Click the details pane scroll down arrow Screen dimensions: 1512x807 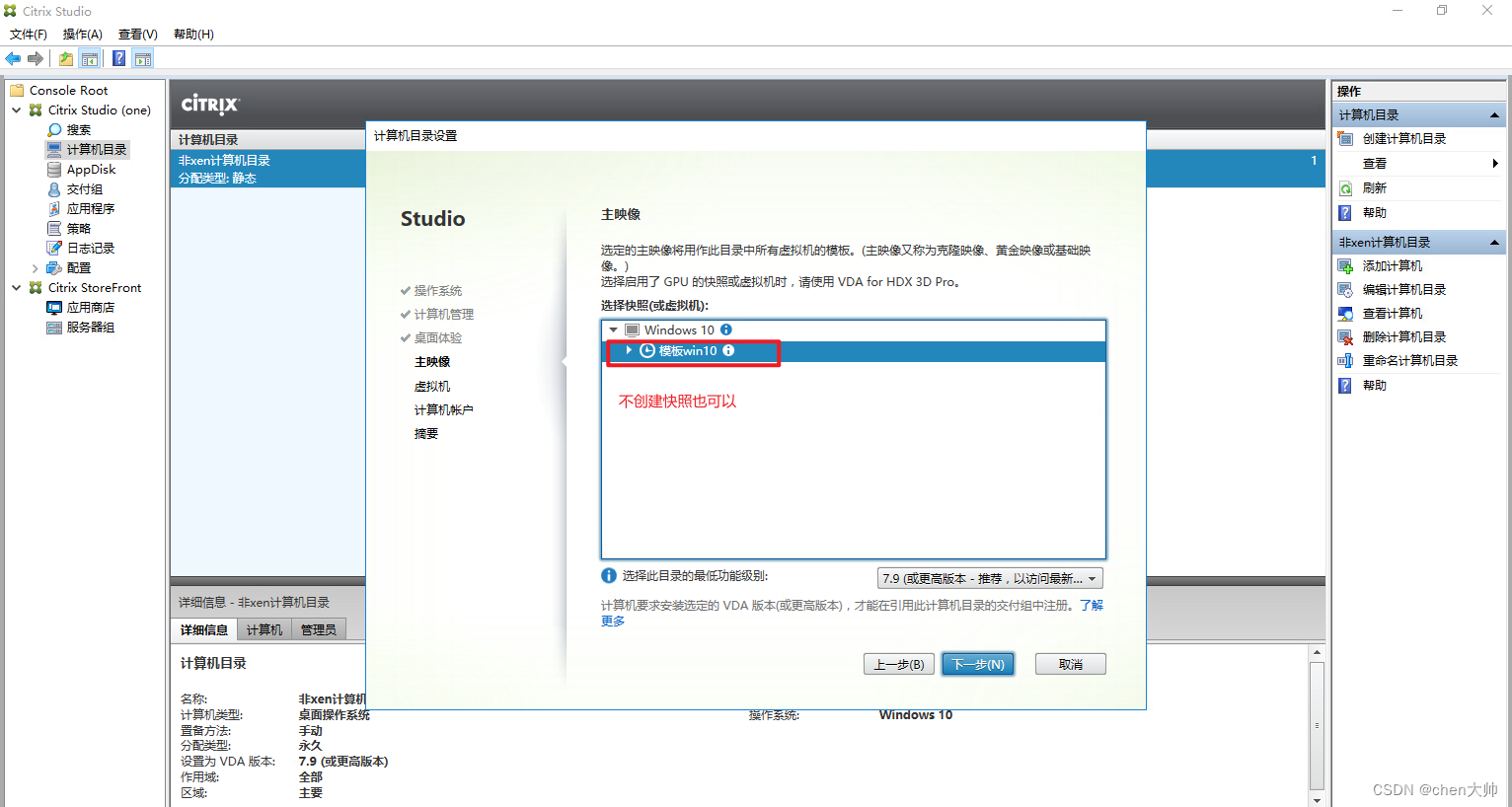pyautogui.click(x=1317, y=799)
